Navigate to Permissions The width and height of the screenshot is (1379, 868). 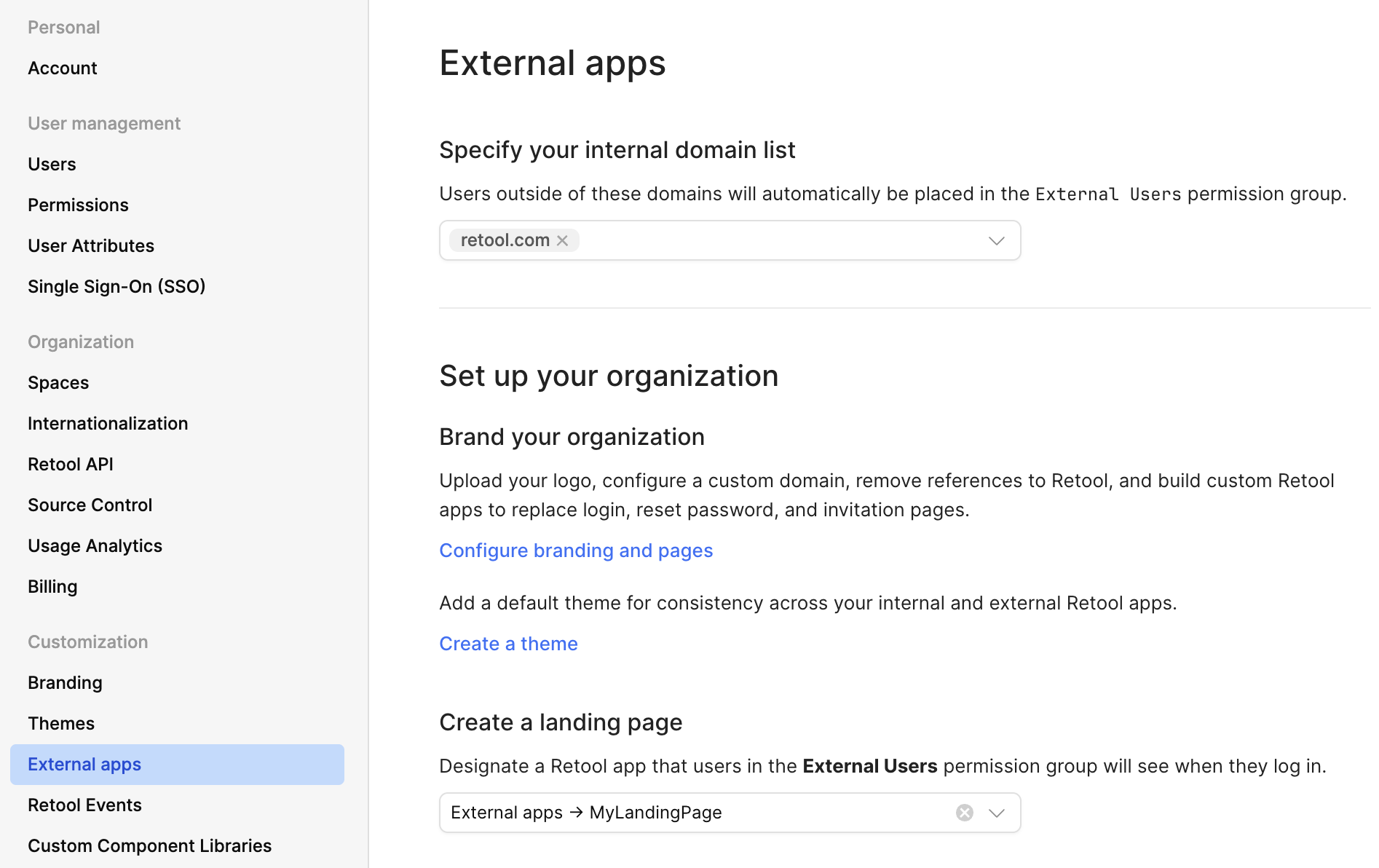(x=78, y=205)
